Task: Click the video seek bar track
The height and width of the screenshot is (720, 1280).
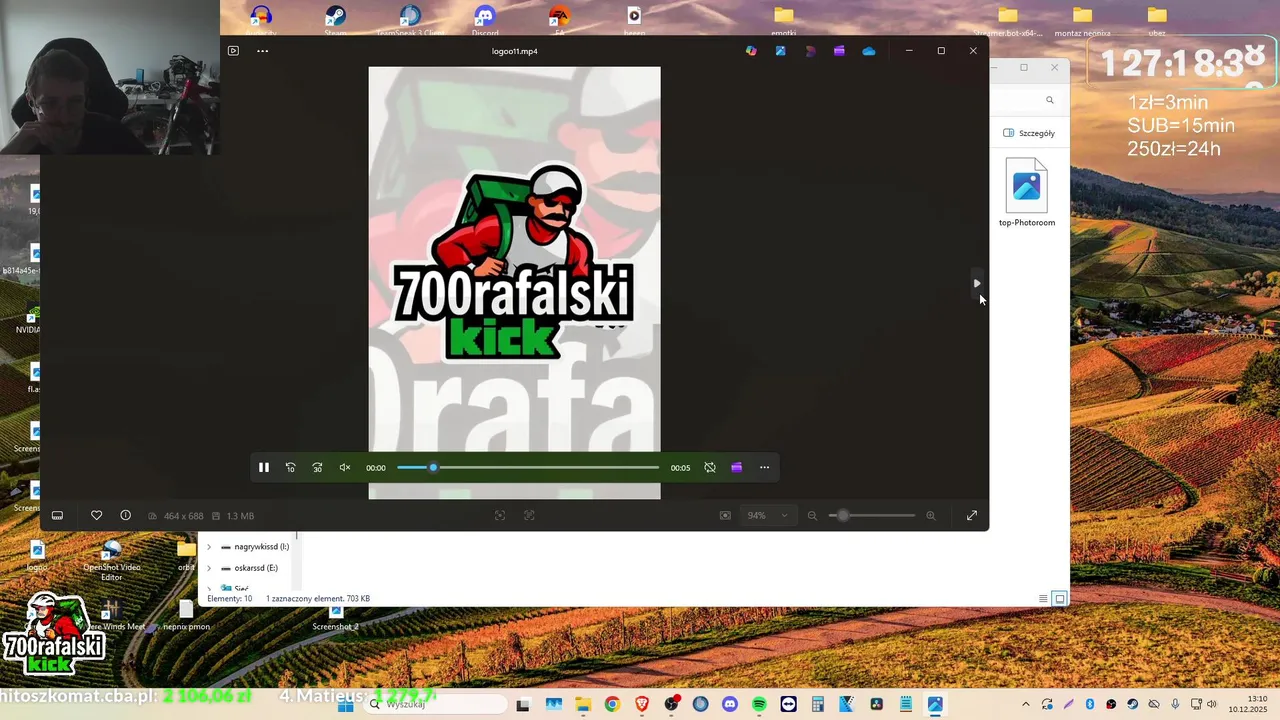Action: (x=528, y=467)
